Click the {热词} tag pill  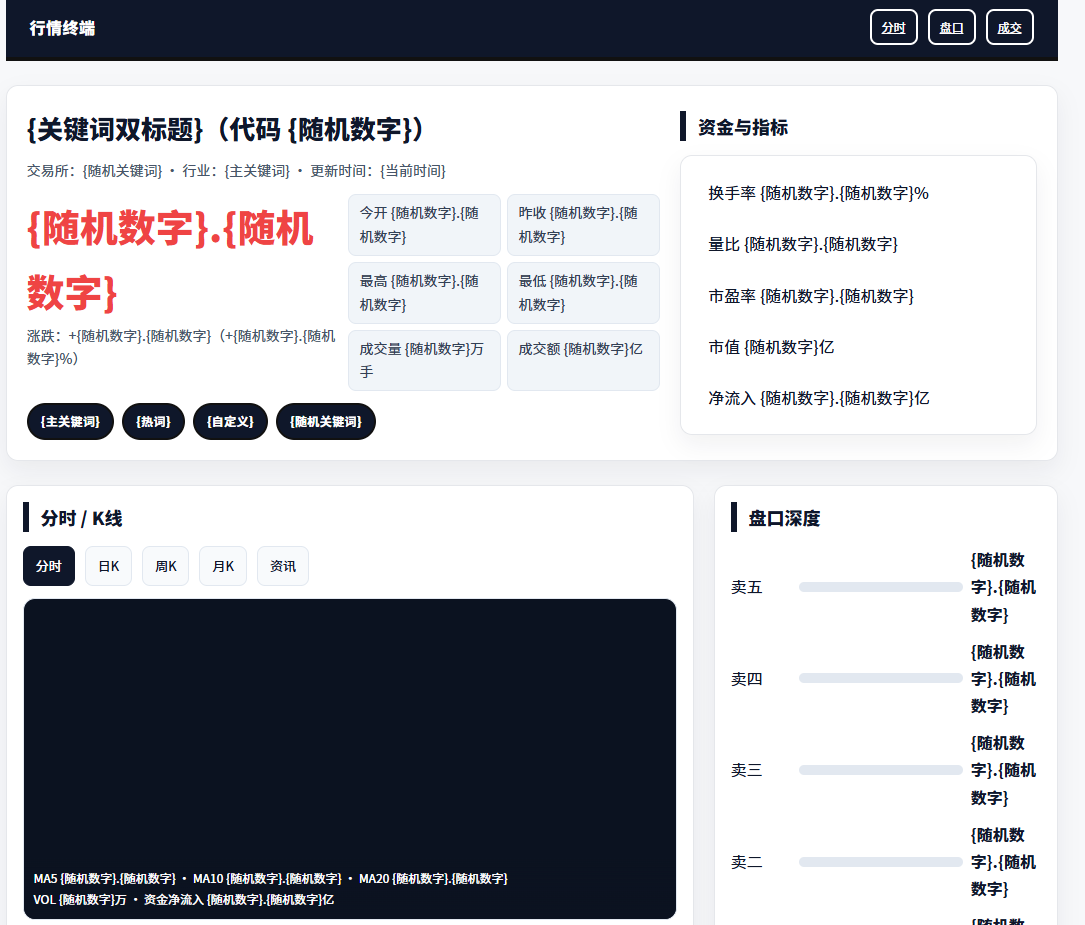pyautogui.click(x=153, y=422)
